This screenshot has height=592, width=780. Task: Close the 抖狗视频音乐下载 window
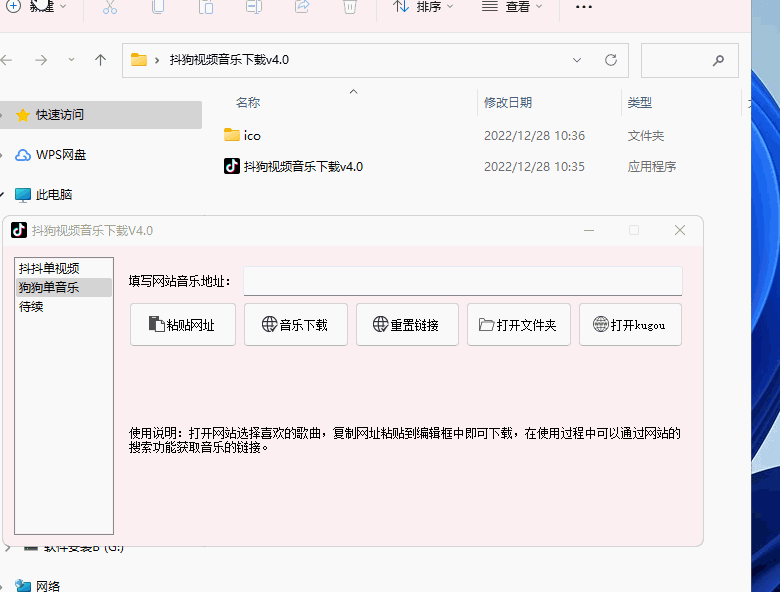tap(680, 230)
